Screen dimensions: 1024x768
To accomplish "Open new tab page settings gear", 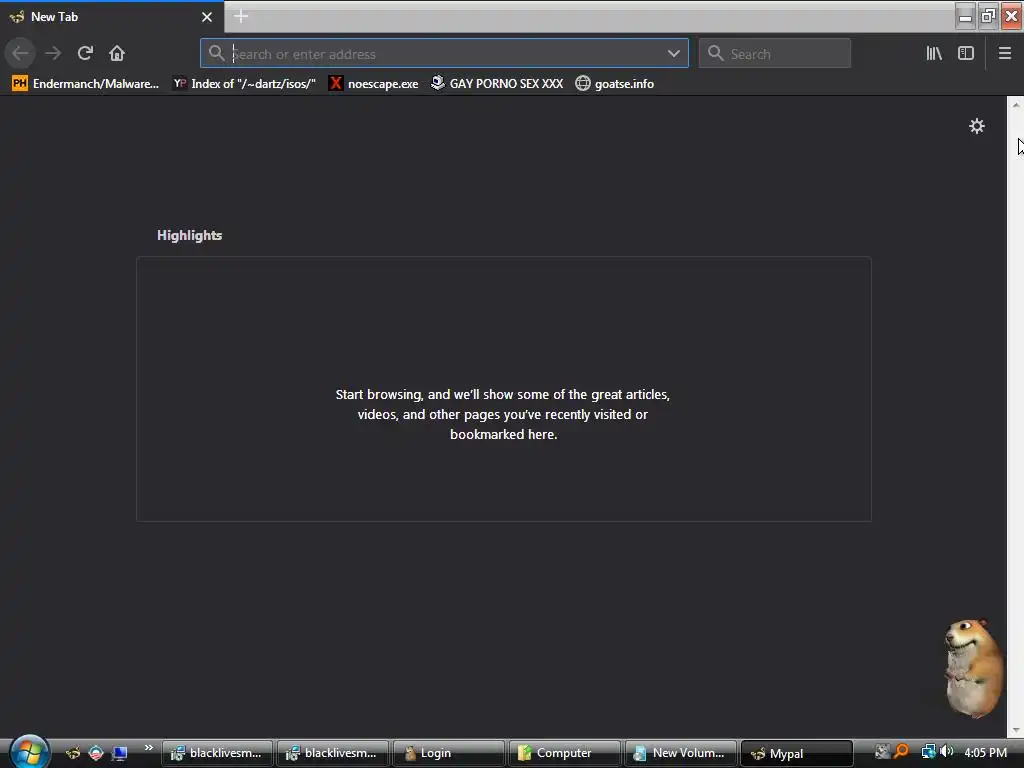I will coord(976,126).
